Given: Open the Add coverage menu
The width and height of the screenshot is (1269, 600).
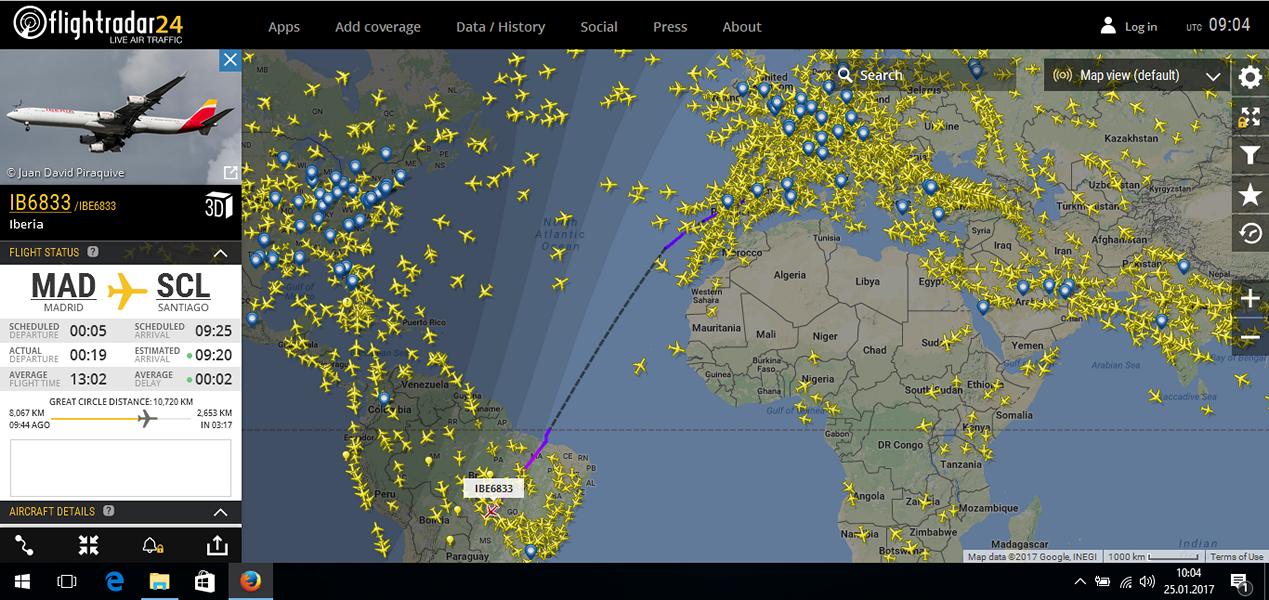Looking at the screenshot, I should tap(378, 27).
